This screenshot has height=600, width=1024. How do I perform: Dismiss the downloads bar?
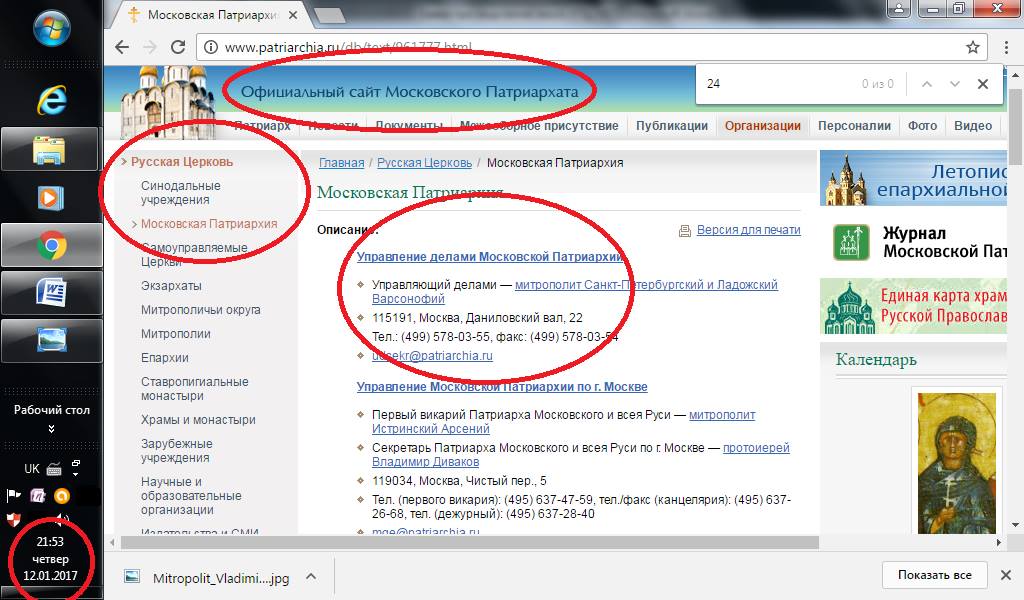1006,575
